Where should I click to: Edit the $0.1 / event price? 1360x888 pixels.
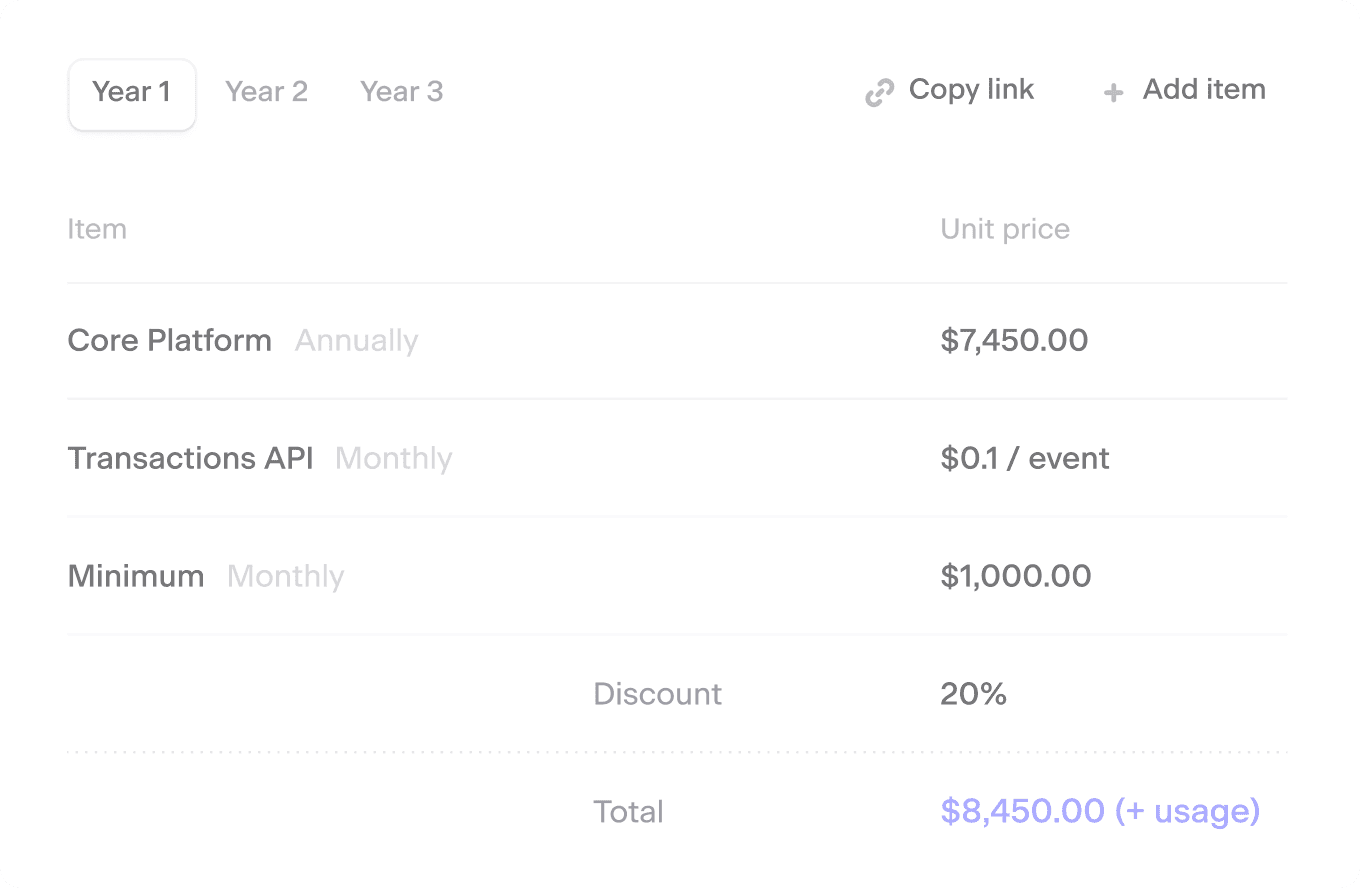1025,458
